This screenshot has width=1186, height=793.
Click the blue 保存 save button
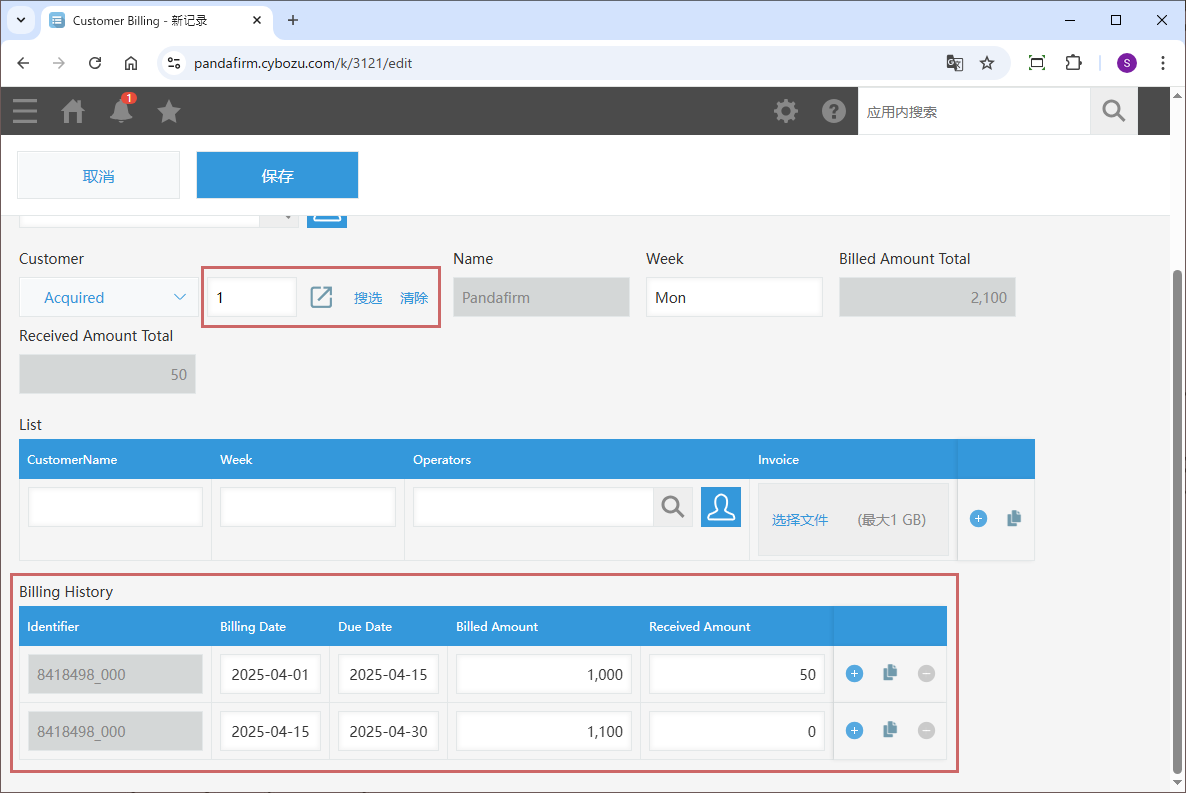[x=277, y=176]
